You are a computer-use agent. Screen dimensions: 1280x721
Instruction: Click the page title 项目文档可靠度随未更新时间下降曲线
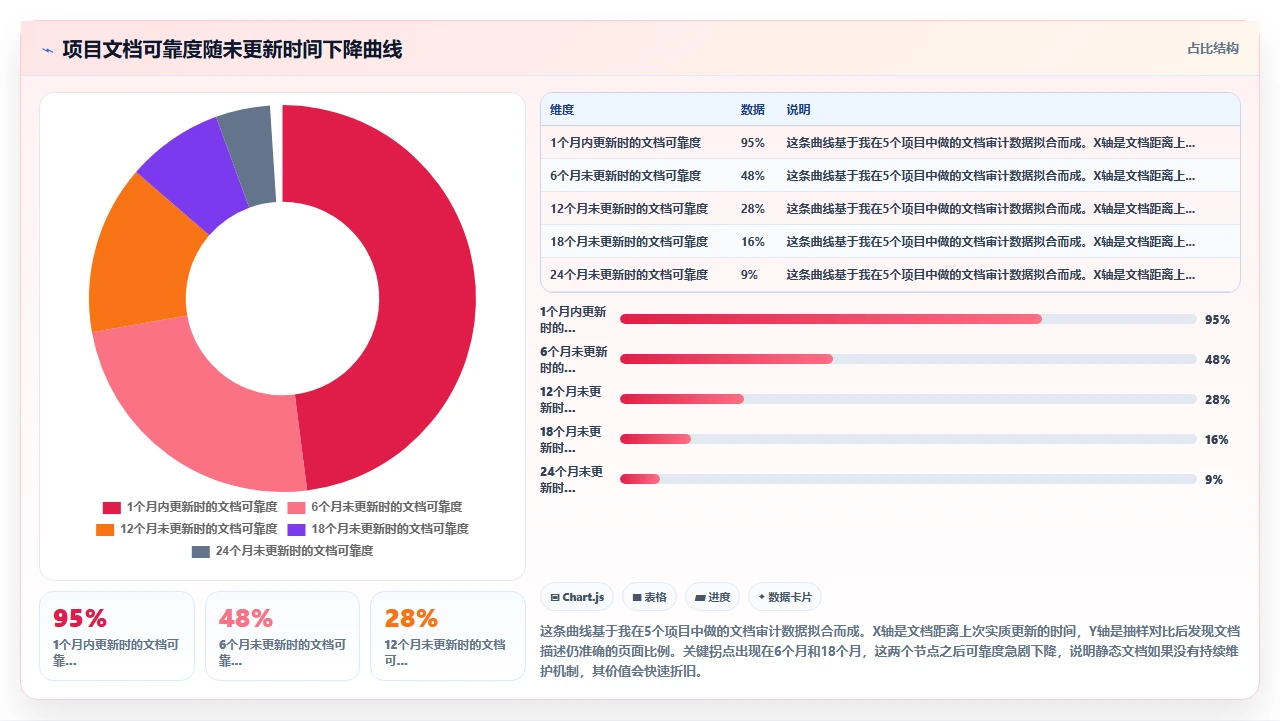[232, 49]
